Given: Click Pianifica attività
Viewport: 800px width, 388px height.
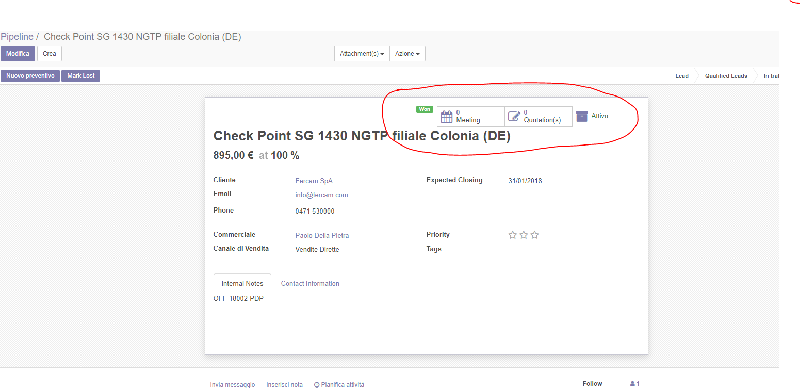Looking at the screenshot, I should (339, 384).
